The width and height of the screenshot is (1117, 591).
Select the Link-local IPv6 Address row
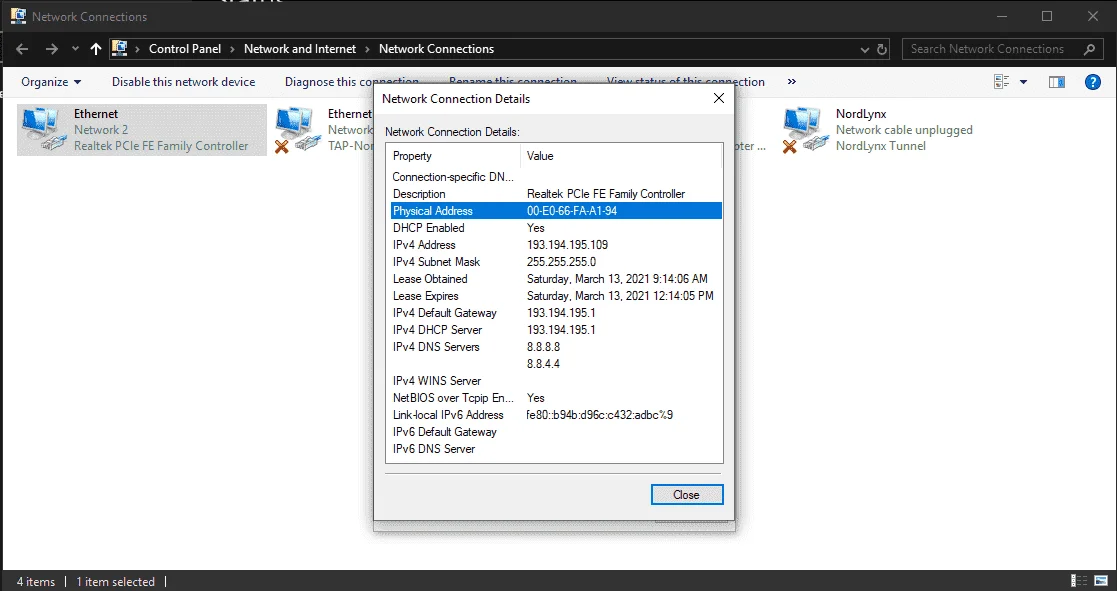pyautogui.click(x=556, y=415)
